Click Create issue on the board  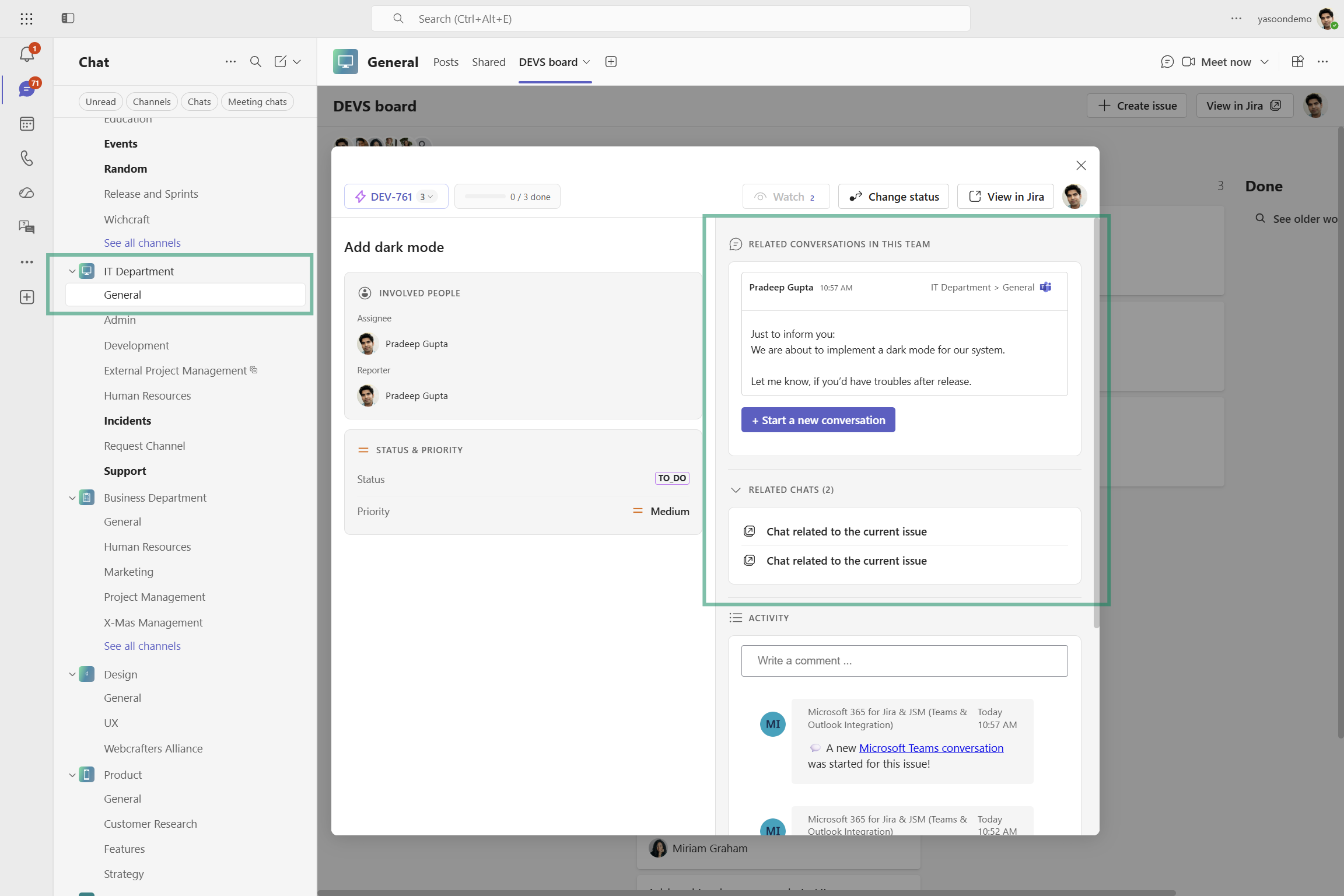click(1137, 106)
